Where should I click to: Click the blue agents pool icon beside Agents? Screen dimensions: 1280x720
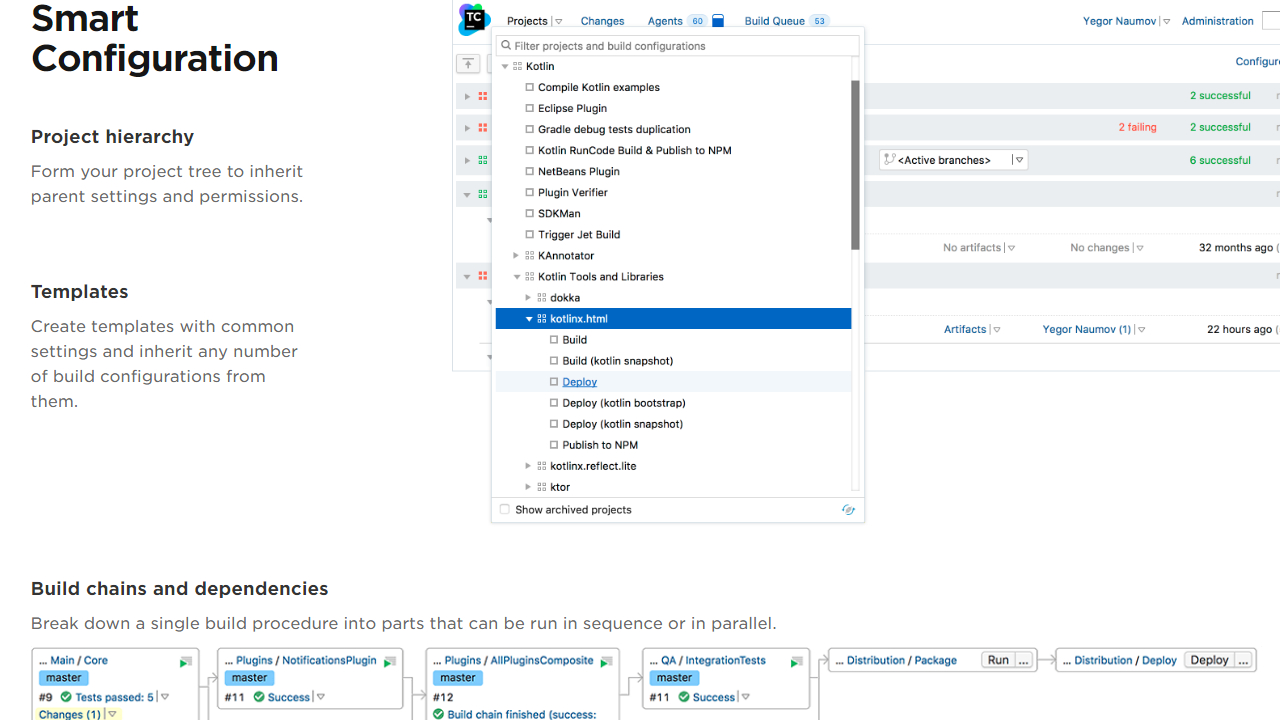pos(718,21)
